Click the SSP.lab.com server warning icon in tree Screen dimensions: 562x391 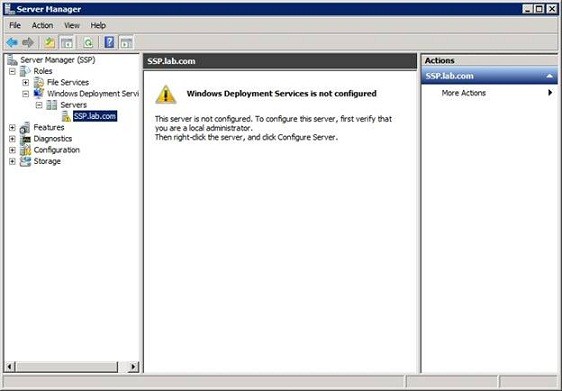(x=66, y=116)
